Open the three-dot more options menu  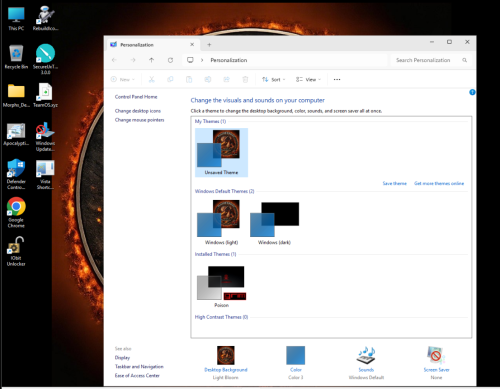(x=337, y=79)
